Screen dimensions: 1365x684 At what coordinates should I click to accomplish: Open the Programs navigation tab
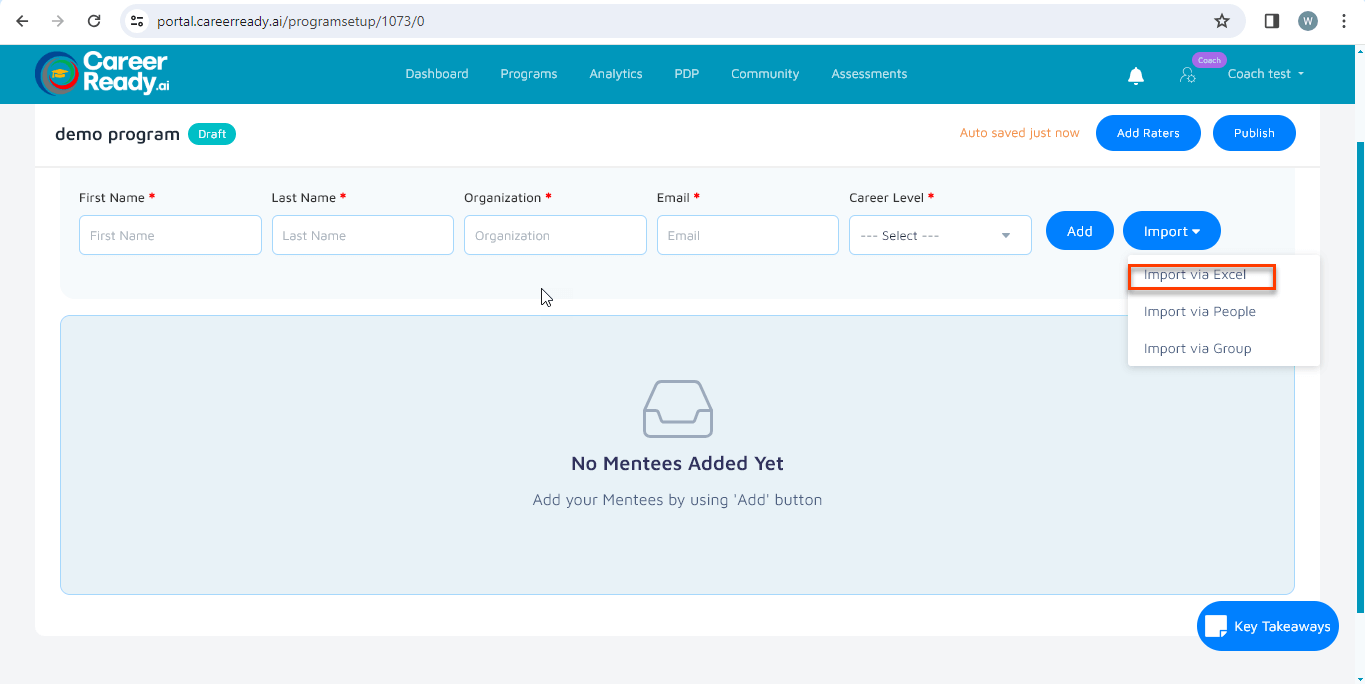pos(529,74)
